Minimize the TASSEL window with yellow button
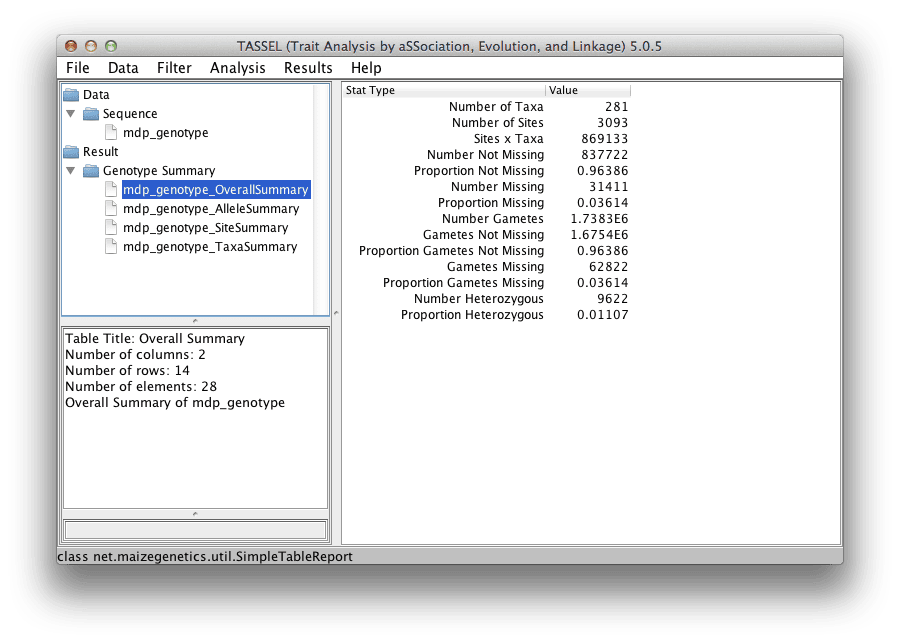The width and height of the screenshot is (900, 643). (x=91, y=46)
